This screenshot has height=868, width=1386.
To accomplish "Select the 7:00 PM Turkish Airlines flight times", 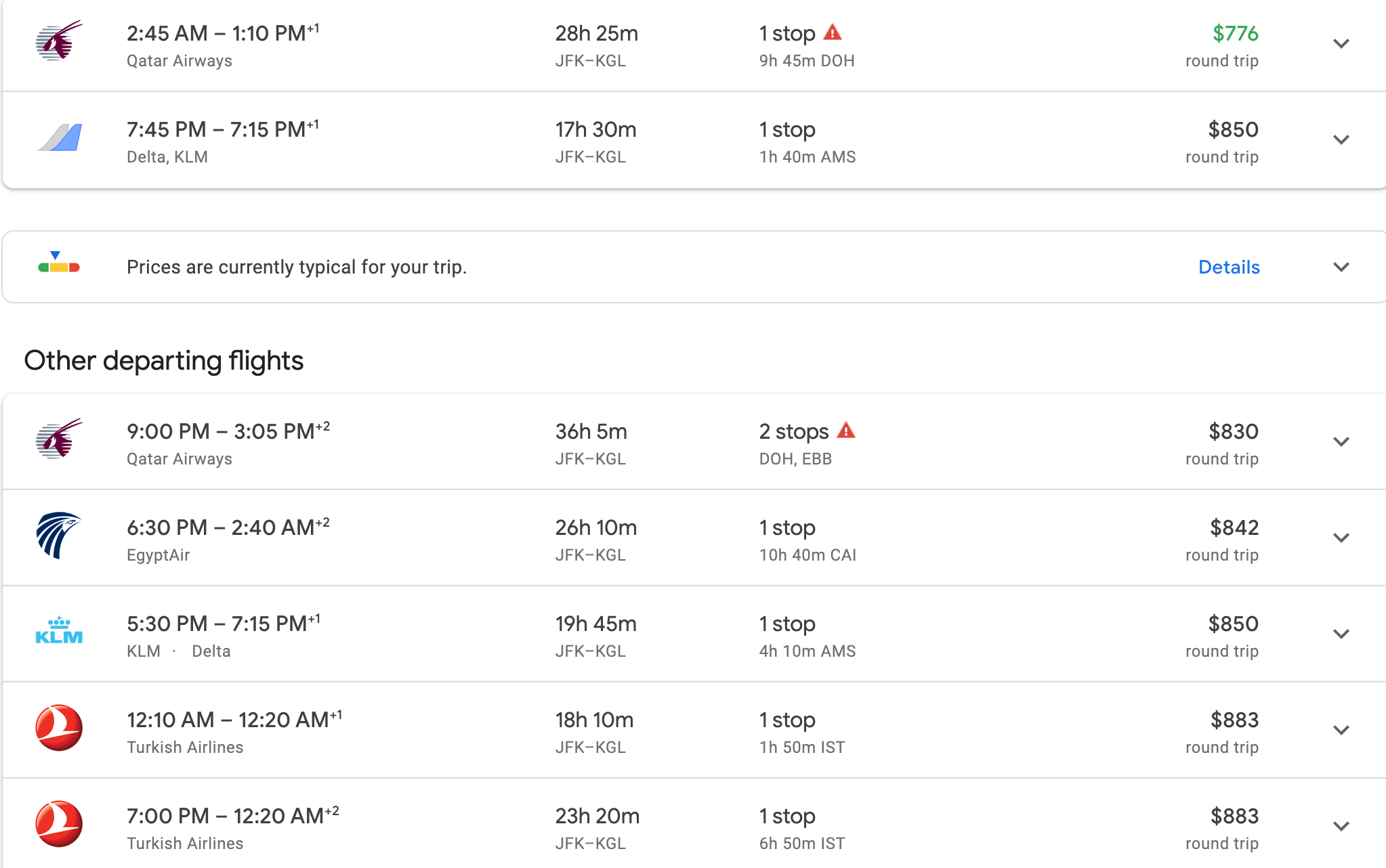I will point(232,816).
